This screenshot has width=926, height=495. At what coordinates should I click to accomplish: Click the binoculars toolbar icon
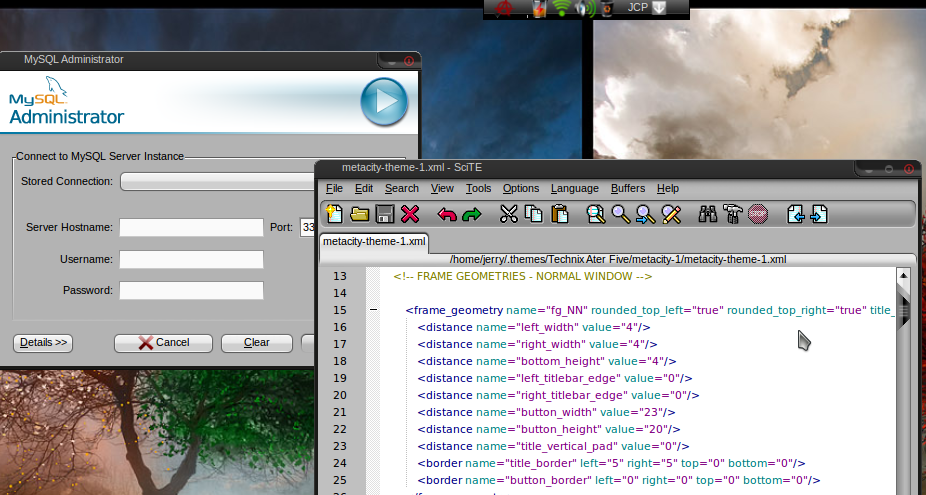coord(707,214)
